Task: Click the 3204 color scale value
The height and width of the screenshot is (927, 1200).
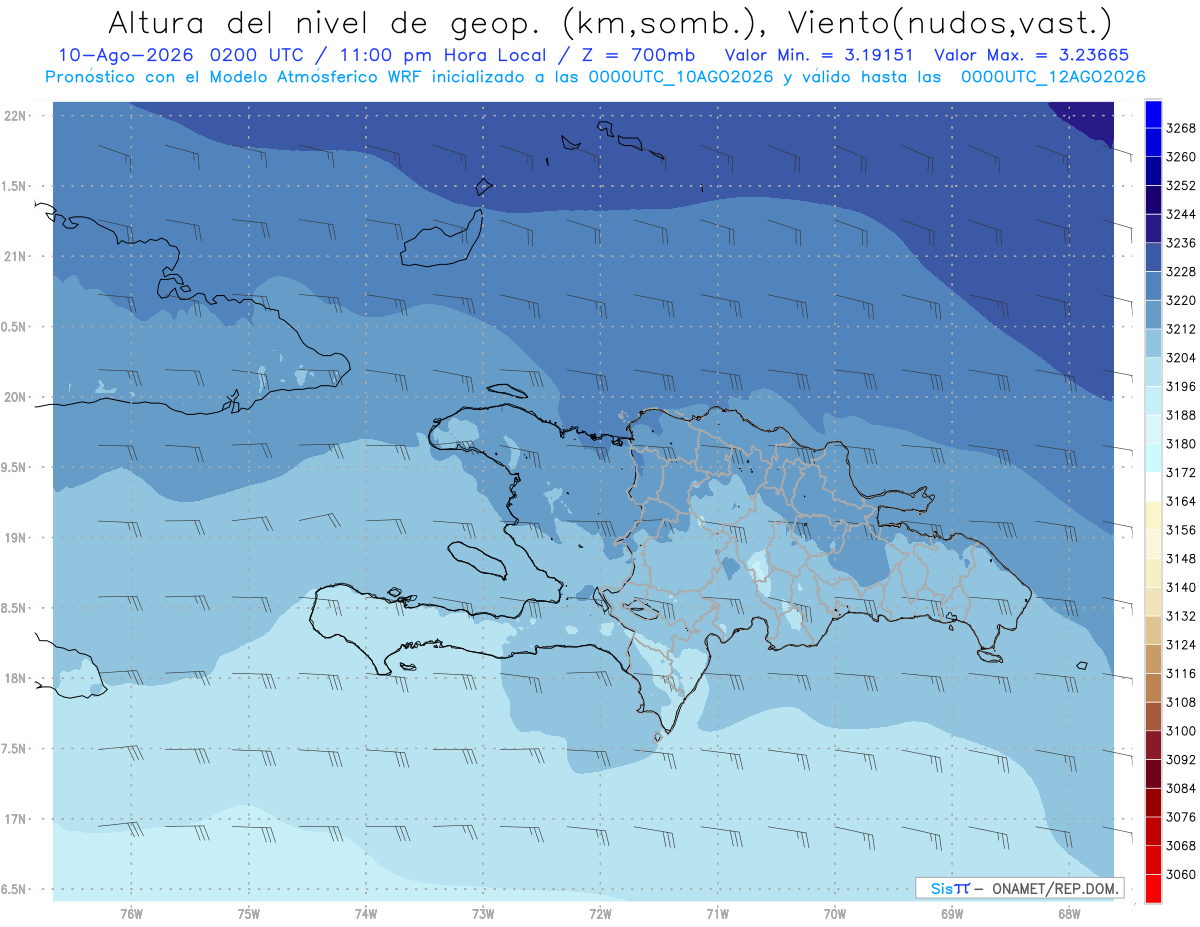Action: click(1181, 358)
